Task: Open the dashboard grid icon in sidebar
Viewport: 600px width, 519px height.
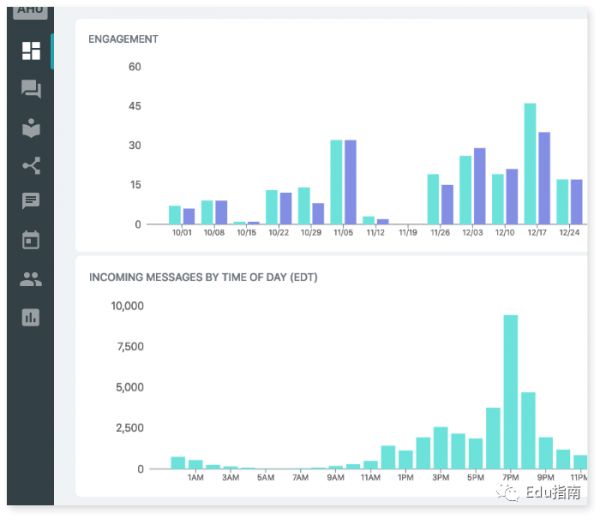Action: [31, 50]
